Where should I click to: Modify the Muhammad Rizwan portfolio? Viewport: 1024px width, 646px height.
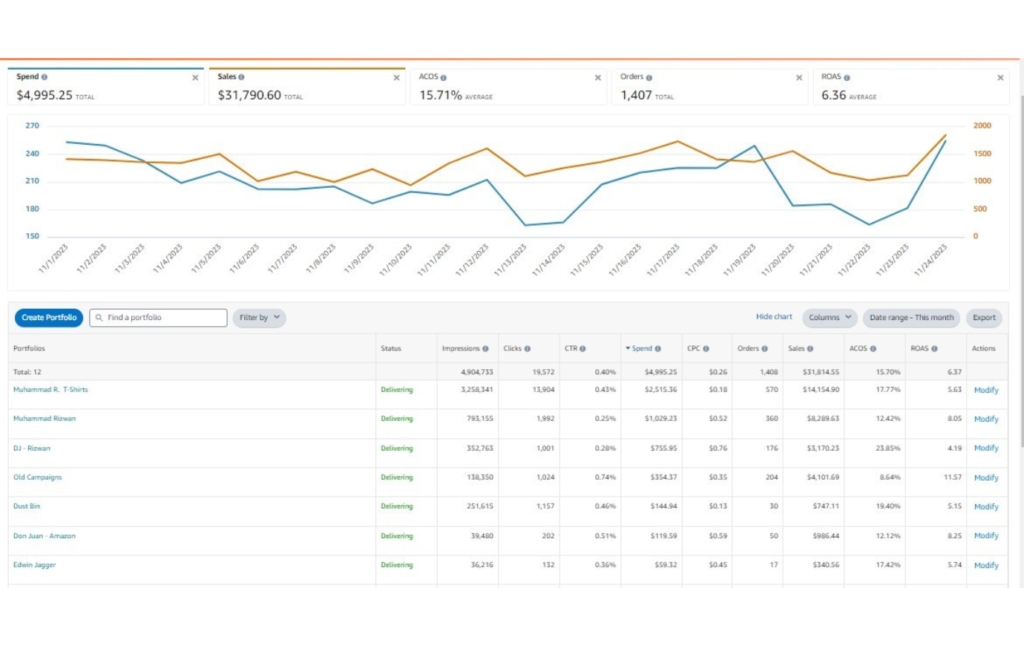point(986,419)
